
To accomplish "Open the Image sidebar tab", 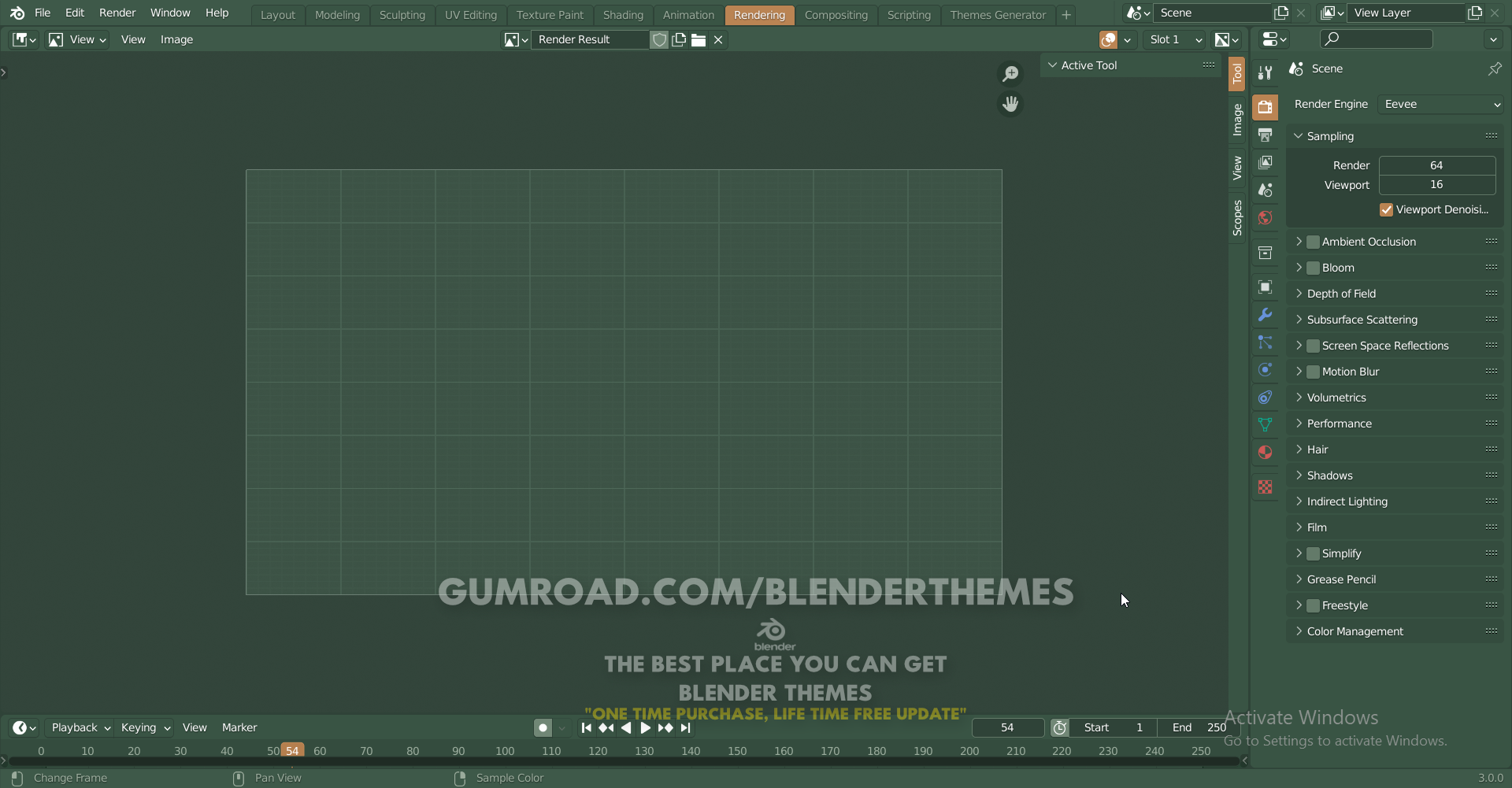I will click(1237, 120).
